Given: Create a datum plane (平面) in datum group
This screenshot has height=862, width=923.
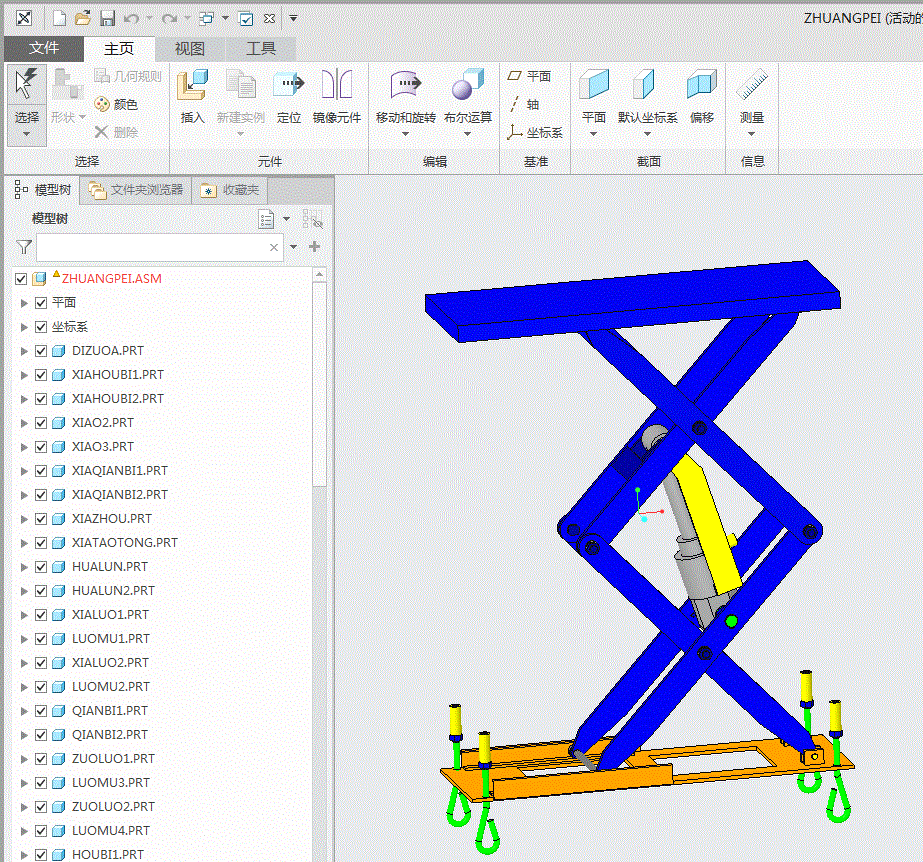Looking at the screenshot, I should pos(529,76).
